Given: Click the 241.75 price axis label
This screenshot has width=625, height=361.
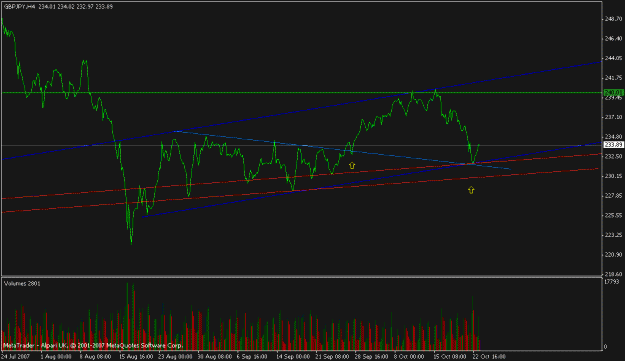Looking at the screenshot, I should point(613,78).
